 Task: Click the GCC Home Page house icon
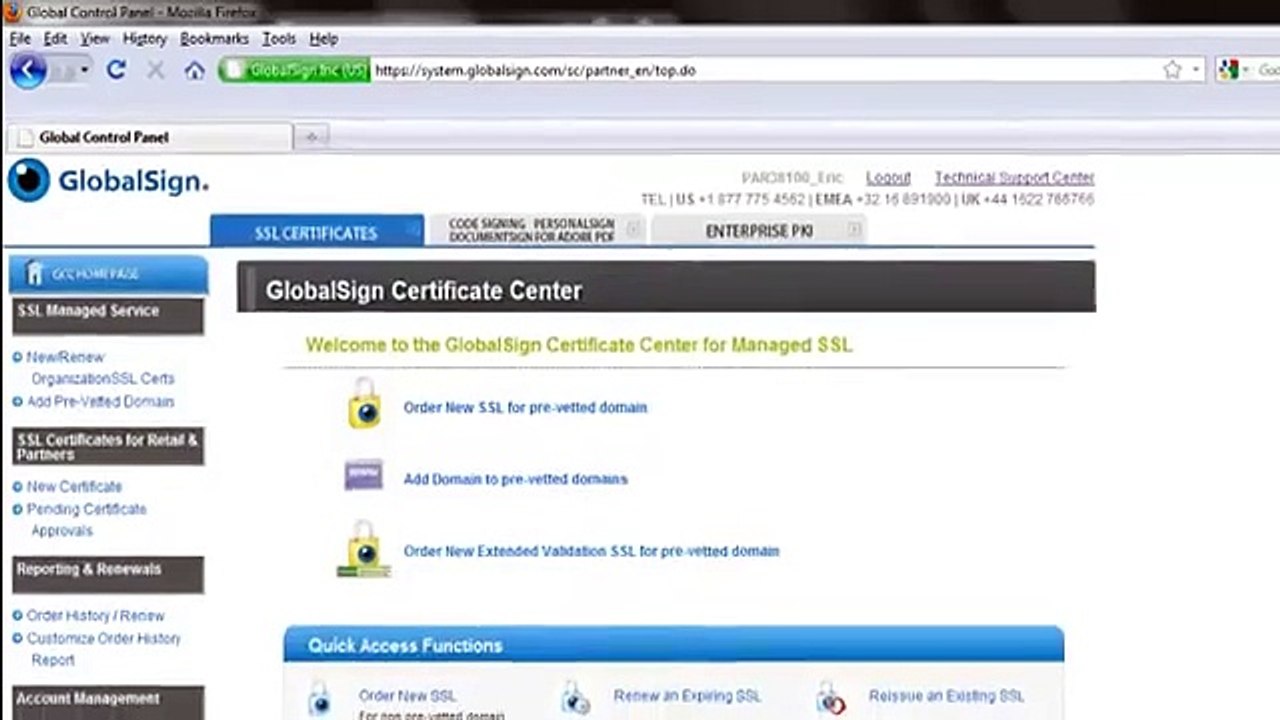coord(35,273)
